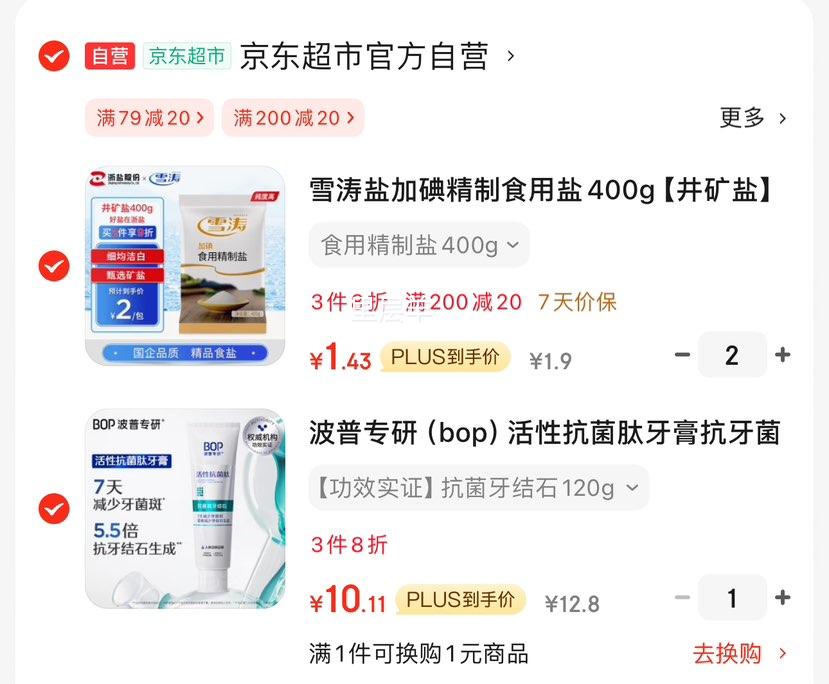
Task: Open the 雪涛盐 product thumbnail
Action: [x=185, y=266]
